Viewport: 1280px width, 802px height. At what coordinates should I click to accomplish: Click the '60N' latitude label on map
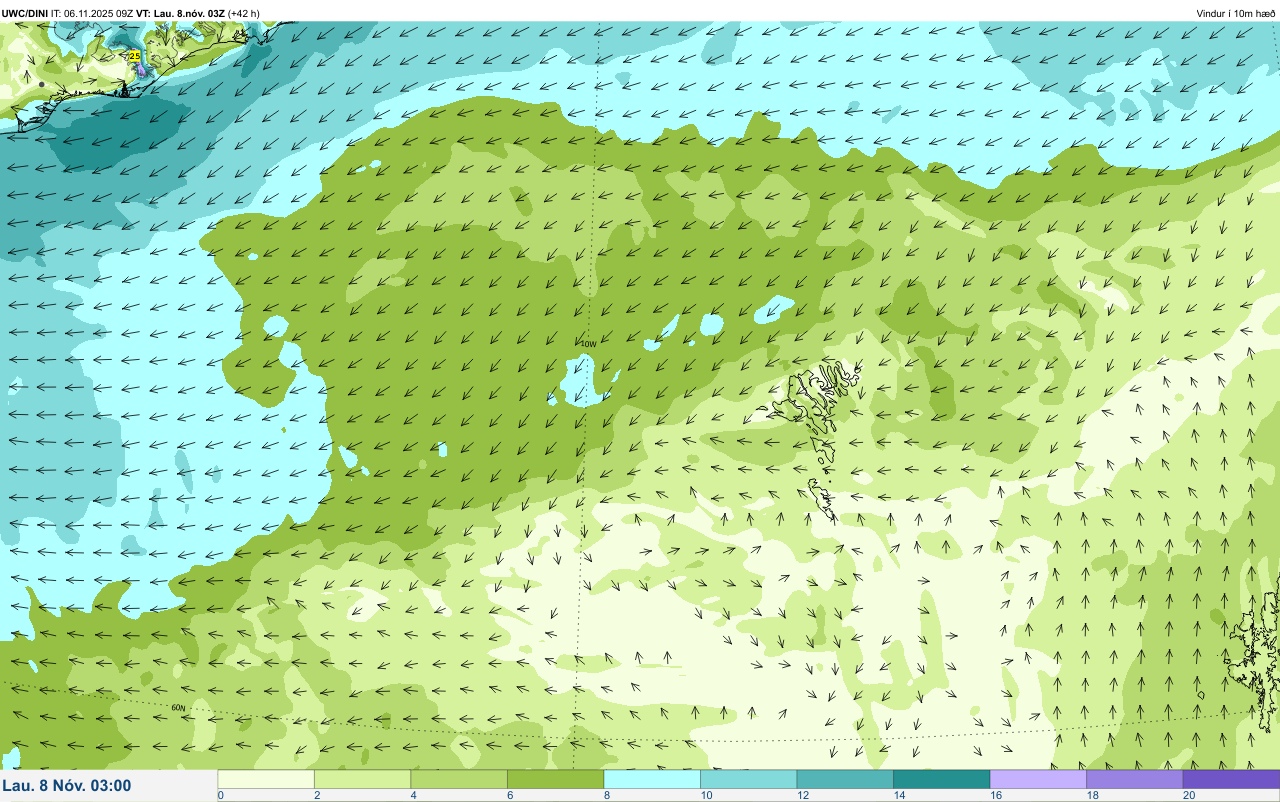pyautogui.click(x=178, y=707)
